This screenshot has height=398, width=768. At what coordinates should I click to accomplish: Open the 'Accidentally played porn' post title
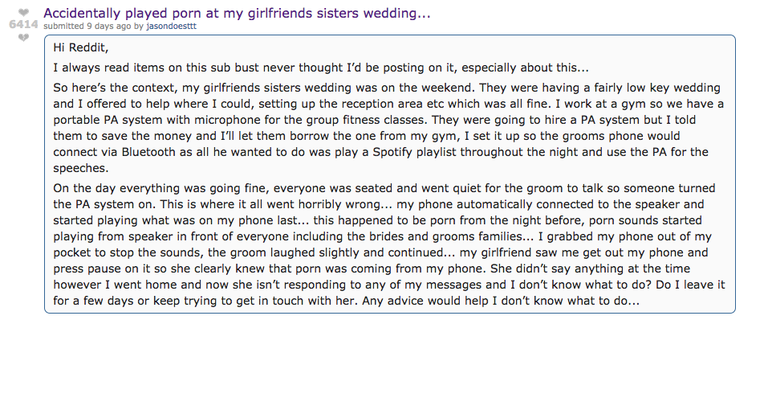click(x=237, y=13)
